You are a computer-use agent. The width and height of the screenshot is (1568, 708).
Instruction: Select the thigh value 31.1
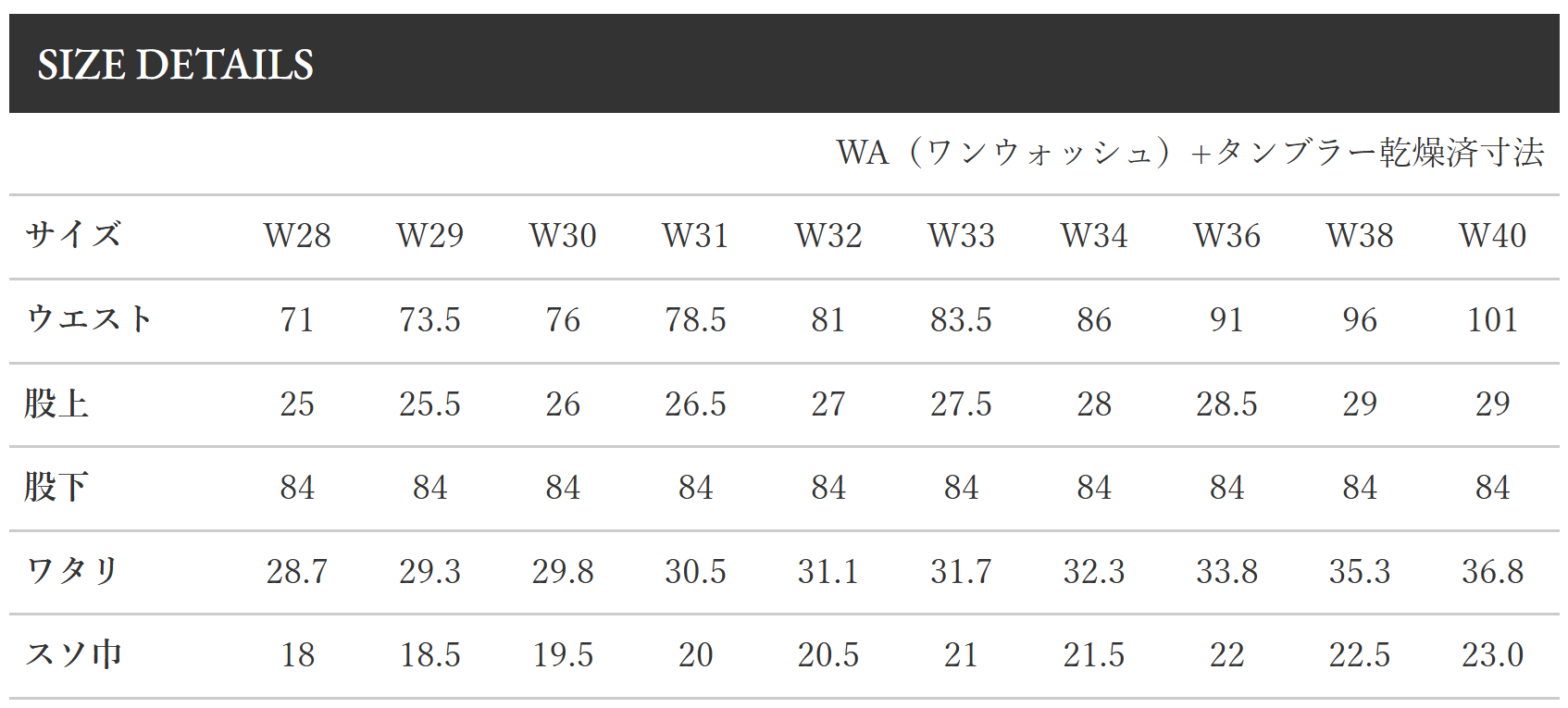click(828, 572)
